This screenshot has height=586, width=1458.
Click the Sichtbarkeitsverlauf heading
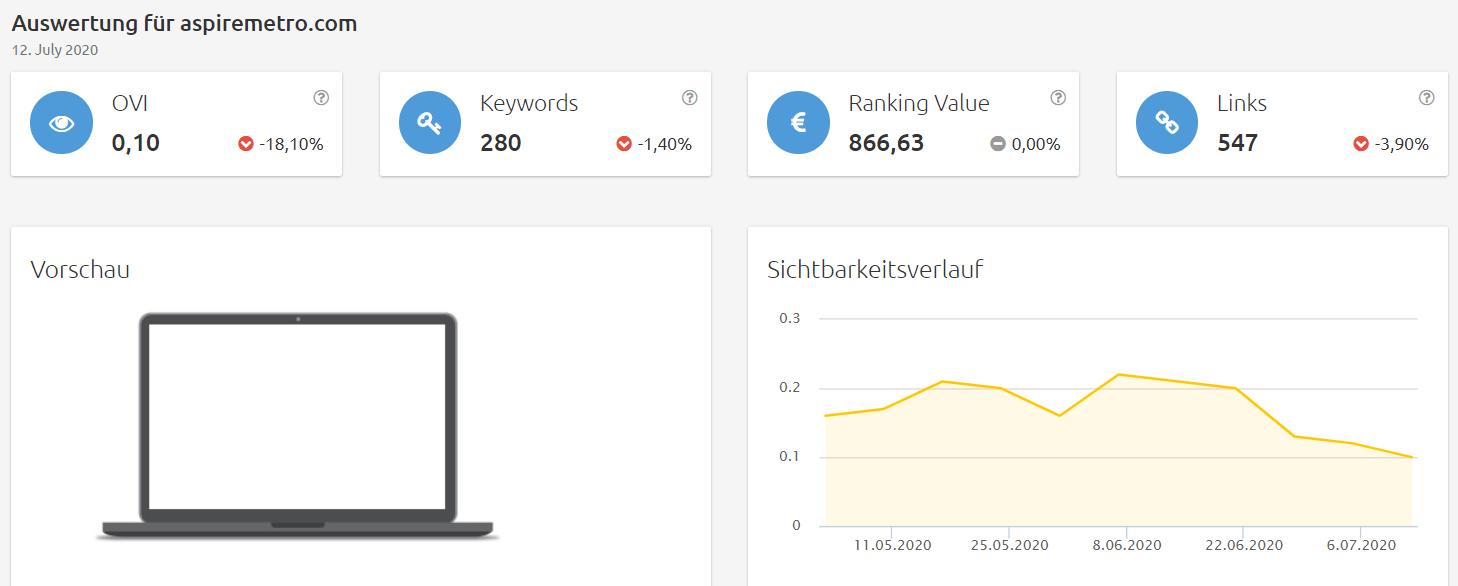pyautogui.click(x=875, y=270)
